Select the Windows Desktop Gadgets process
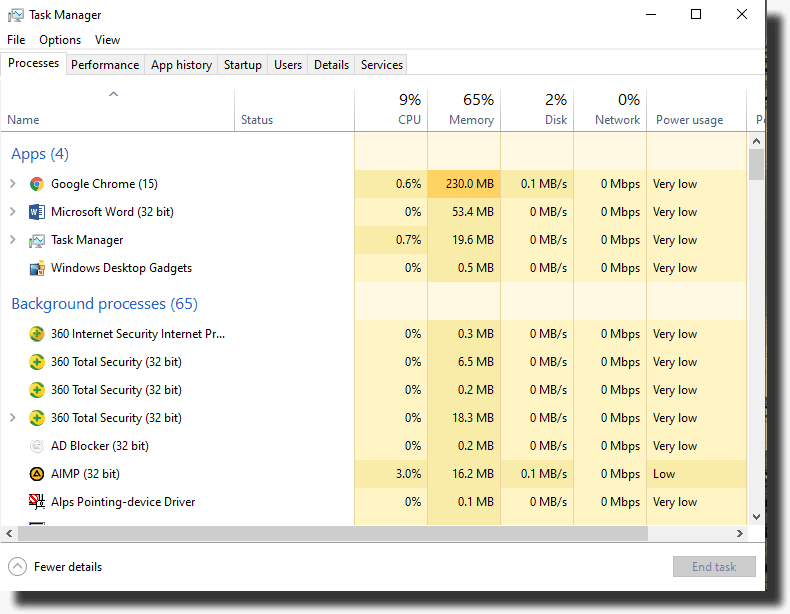This screenshot has height=614, width=790. click(121, 268)
